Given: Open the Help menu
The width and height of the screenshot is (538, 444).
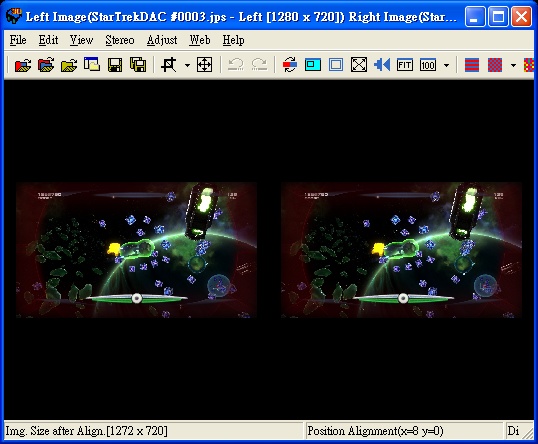Looking at the screenshot, I should [233, 40].
